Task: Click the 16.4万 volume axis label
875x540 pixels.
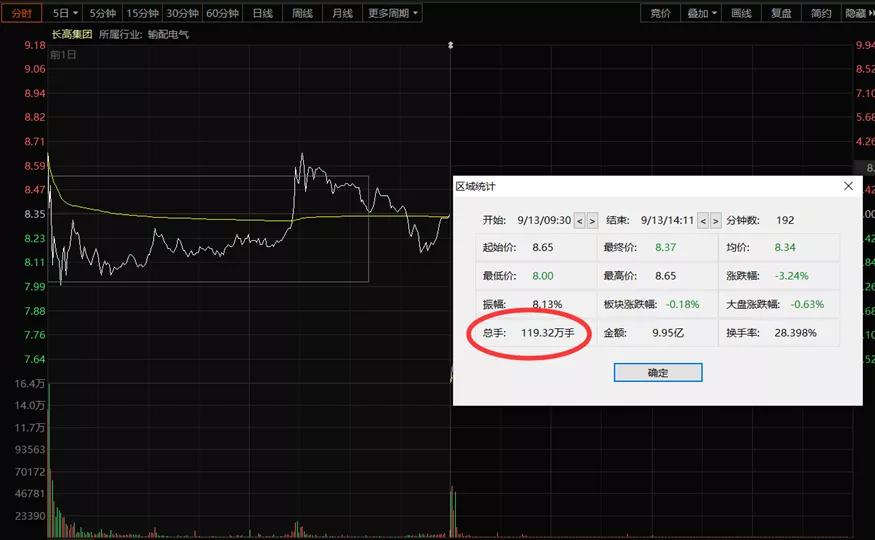Action: 30,384
